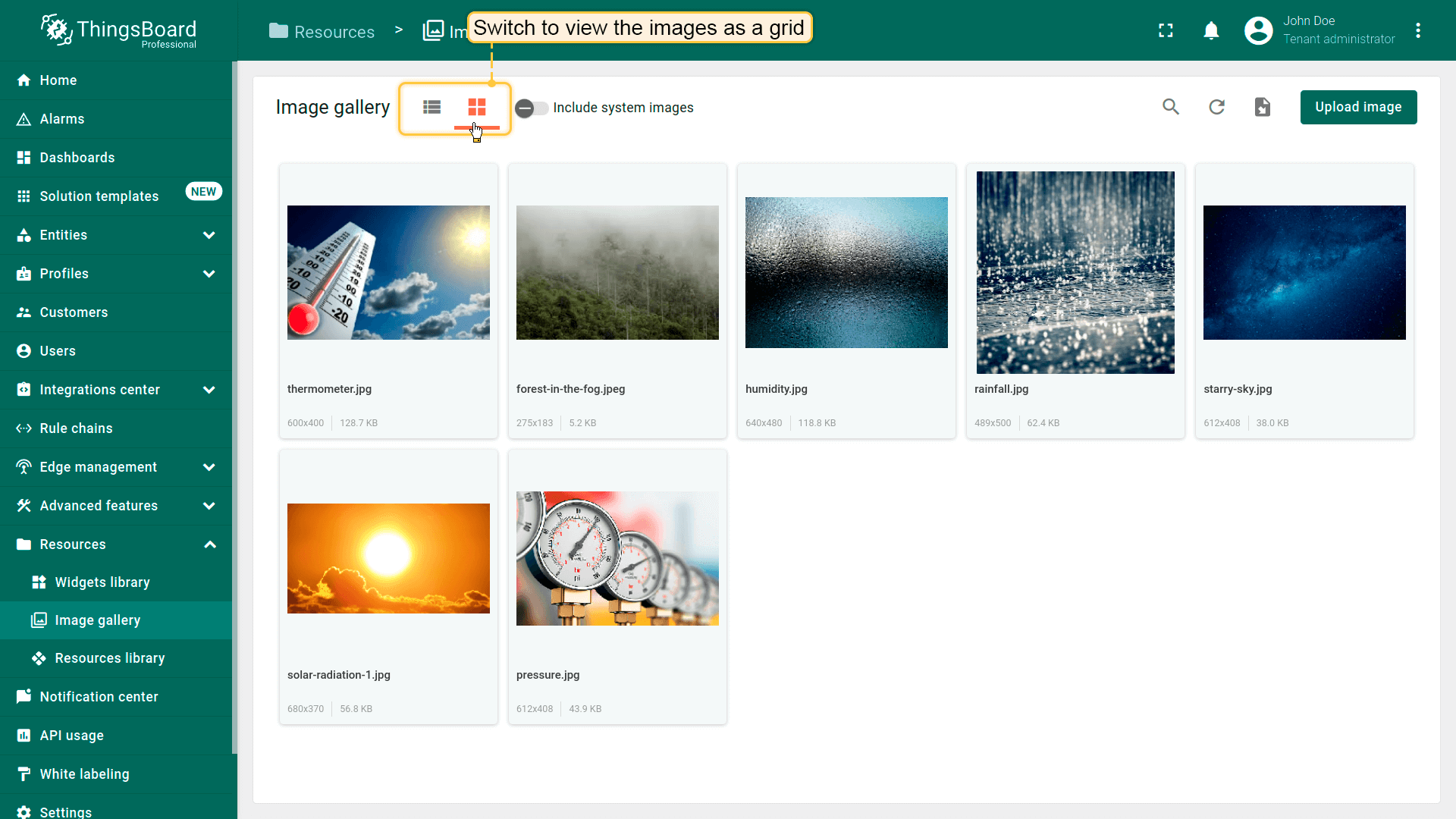
Task: Open the thermometer.jpg thumbnail
Action: click(388, 272)
